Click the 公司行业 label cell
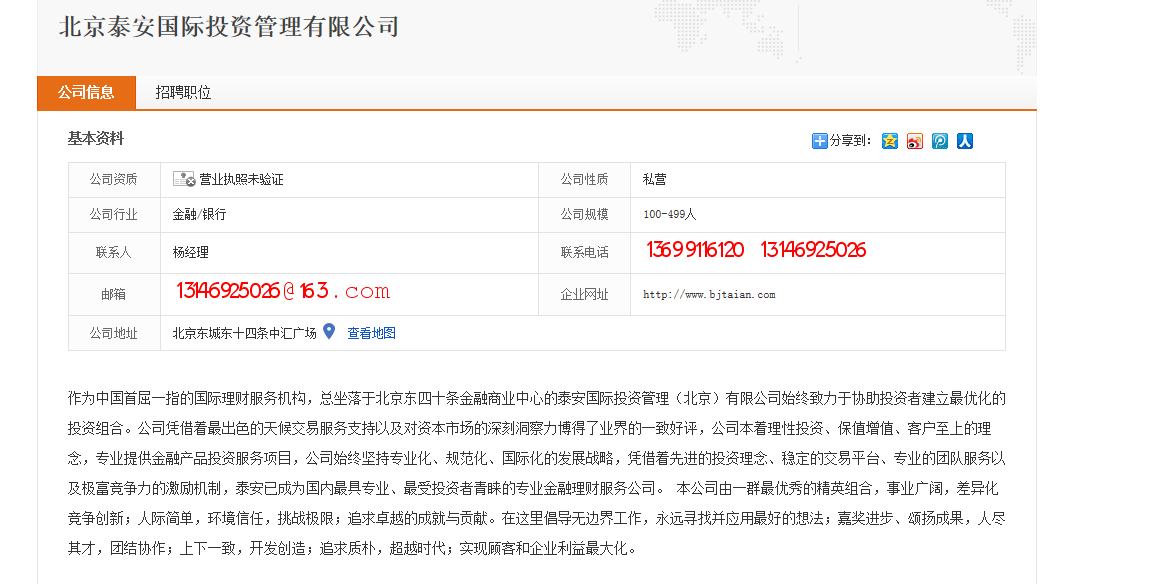 coord(114,215)
